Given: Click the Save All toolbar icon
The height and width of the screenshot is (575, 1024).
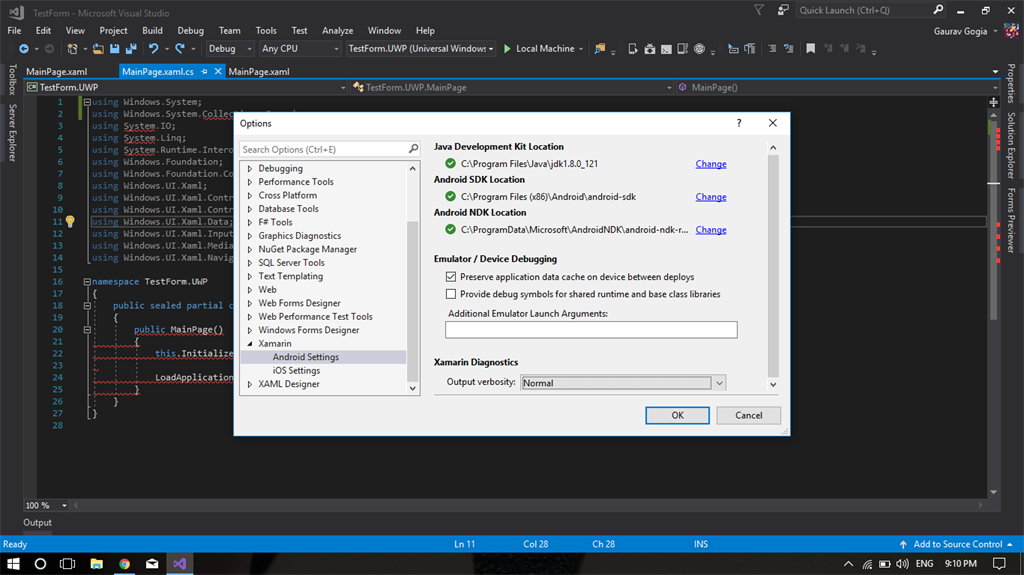Looking at the screenshot, I should pyautogui.click(x=131, y=49).
